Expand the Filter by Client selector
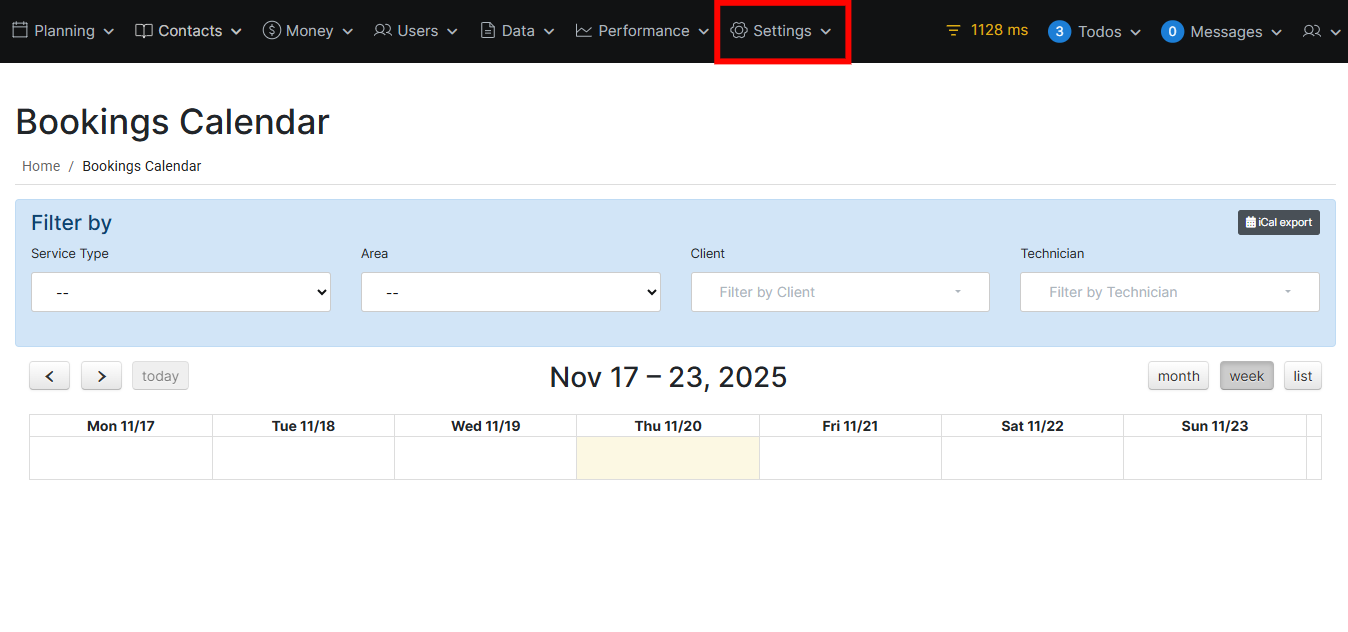 coord(840,293)
